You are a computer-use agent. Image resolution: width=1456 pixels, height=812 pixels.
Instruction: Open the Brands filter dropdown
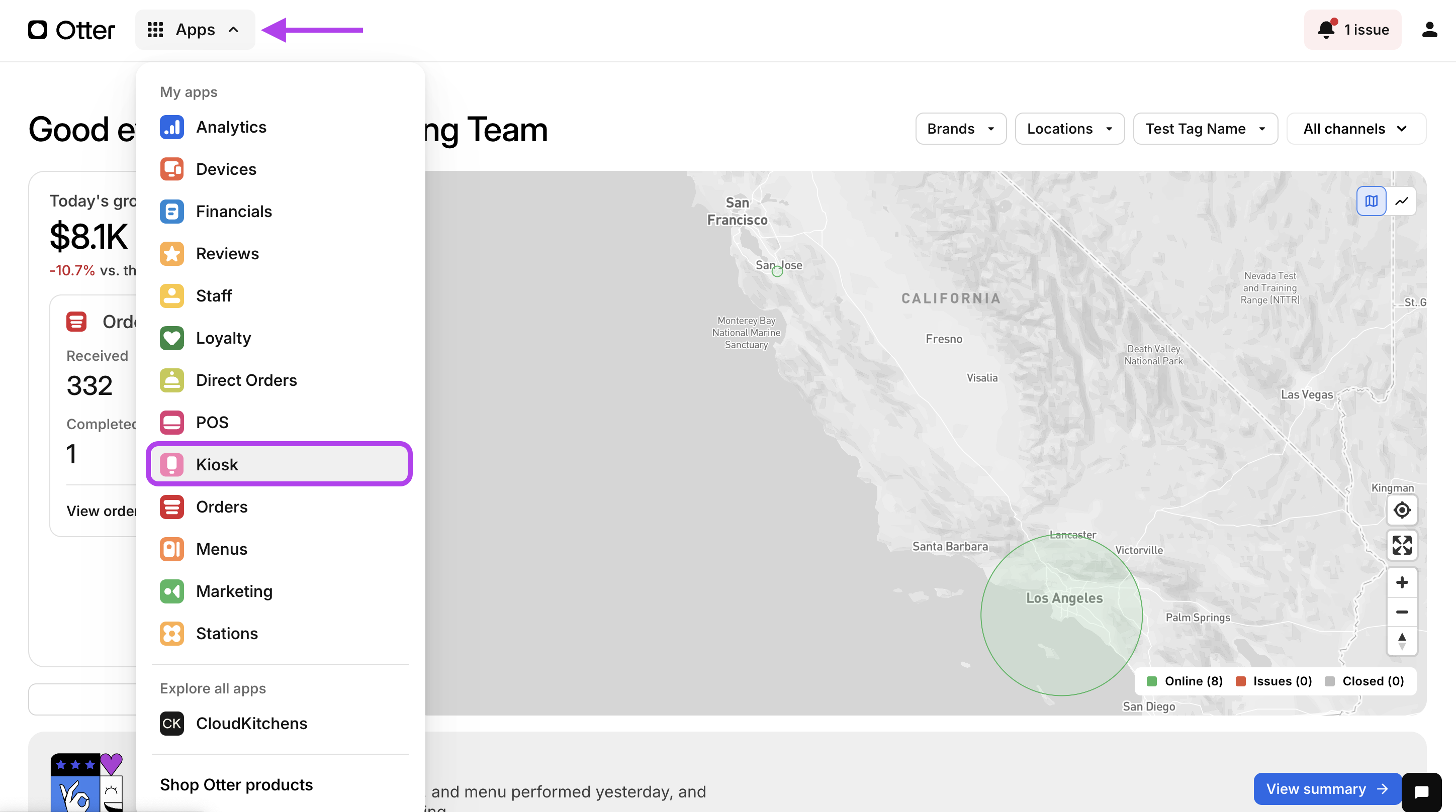point(960,129)
